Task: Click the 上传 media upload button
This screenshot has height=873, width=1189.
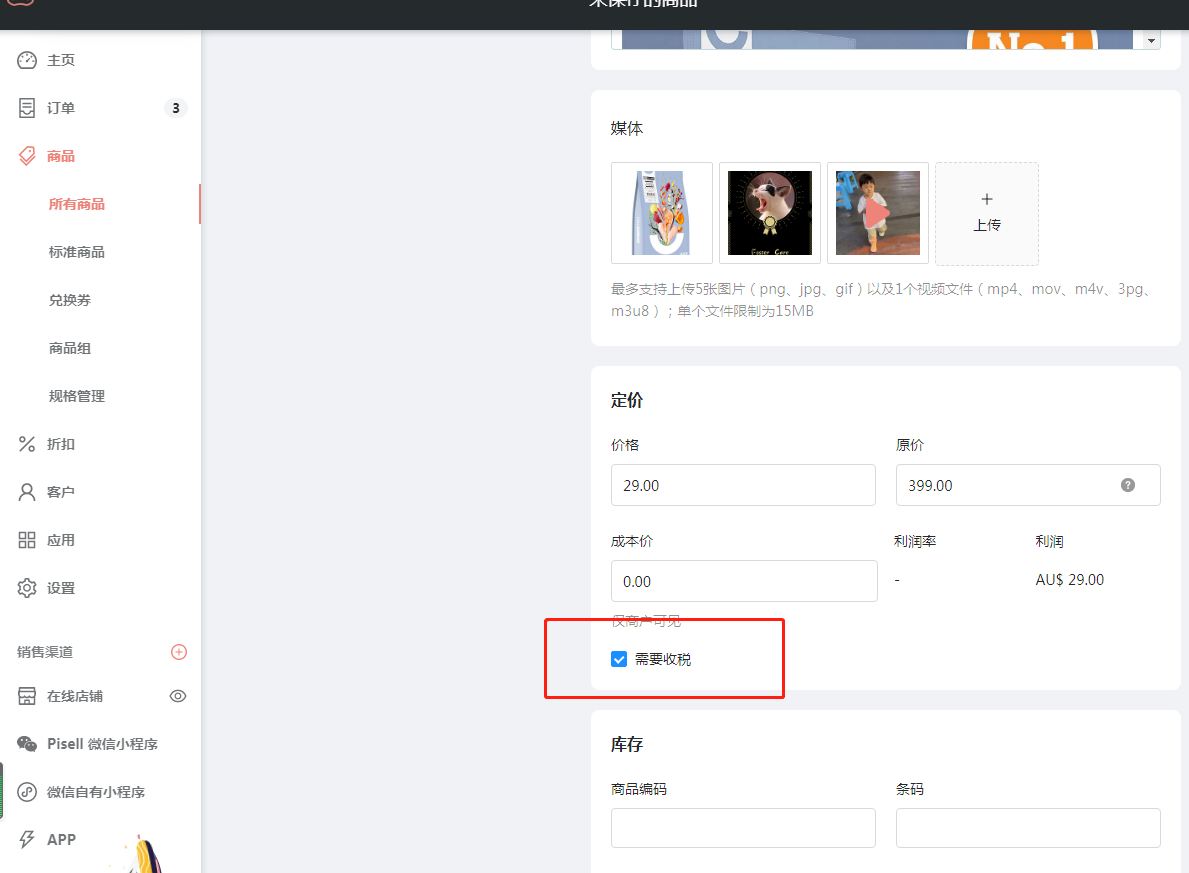Action: 987,213
